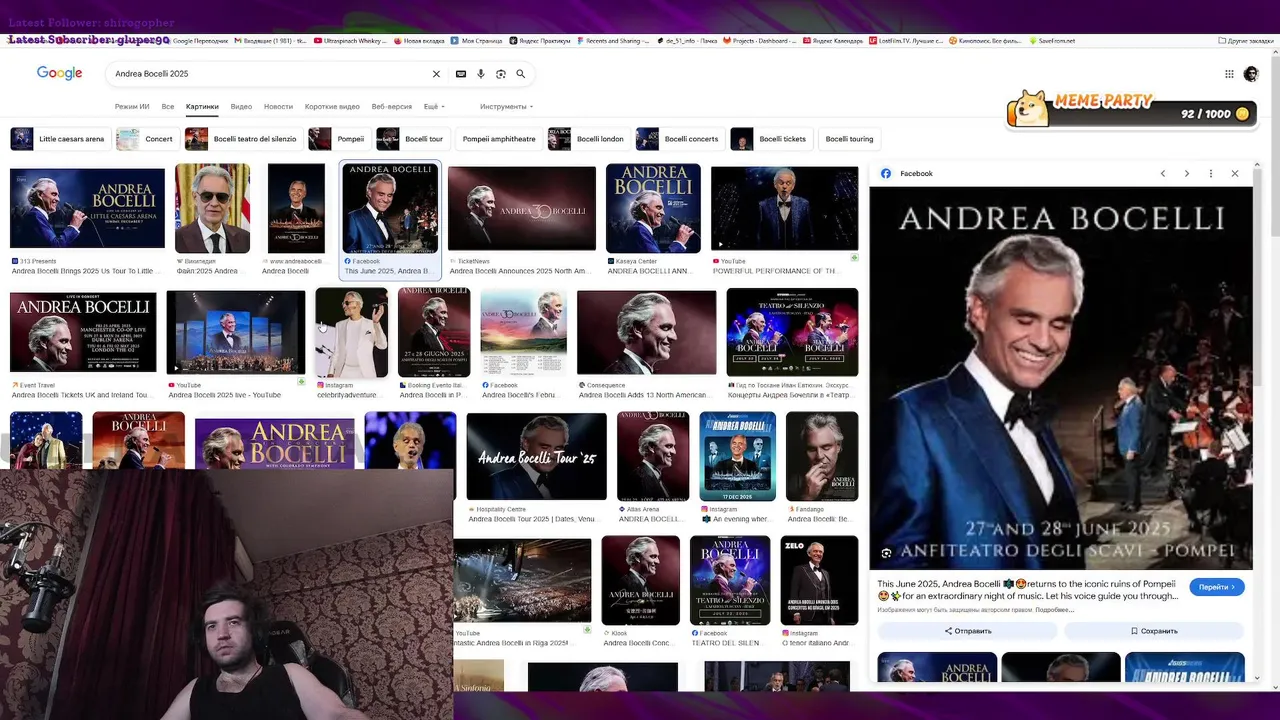
Task: Show the next image in the preview panel
Action: point(1187,174)
